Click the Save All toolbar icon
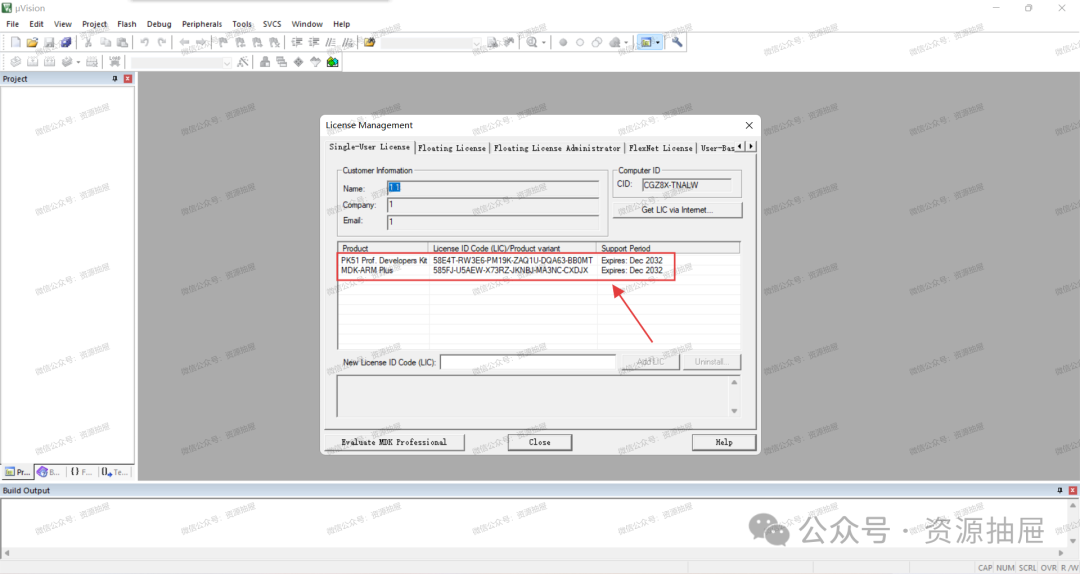Viewport: 1080px width, 574px height. pos(65,42)
